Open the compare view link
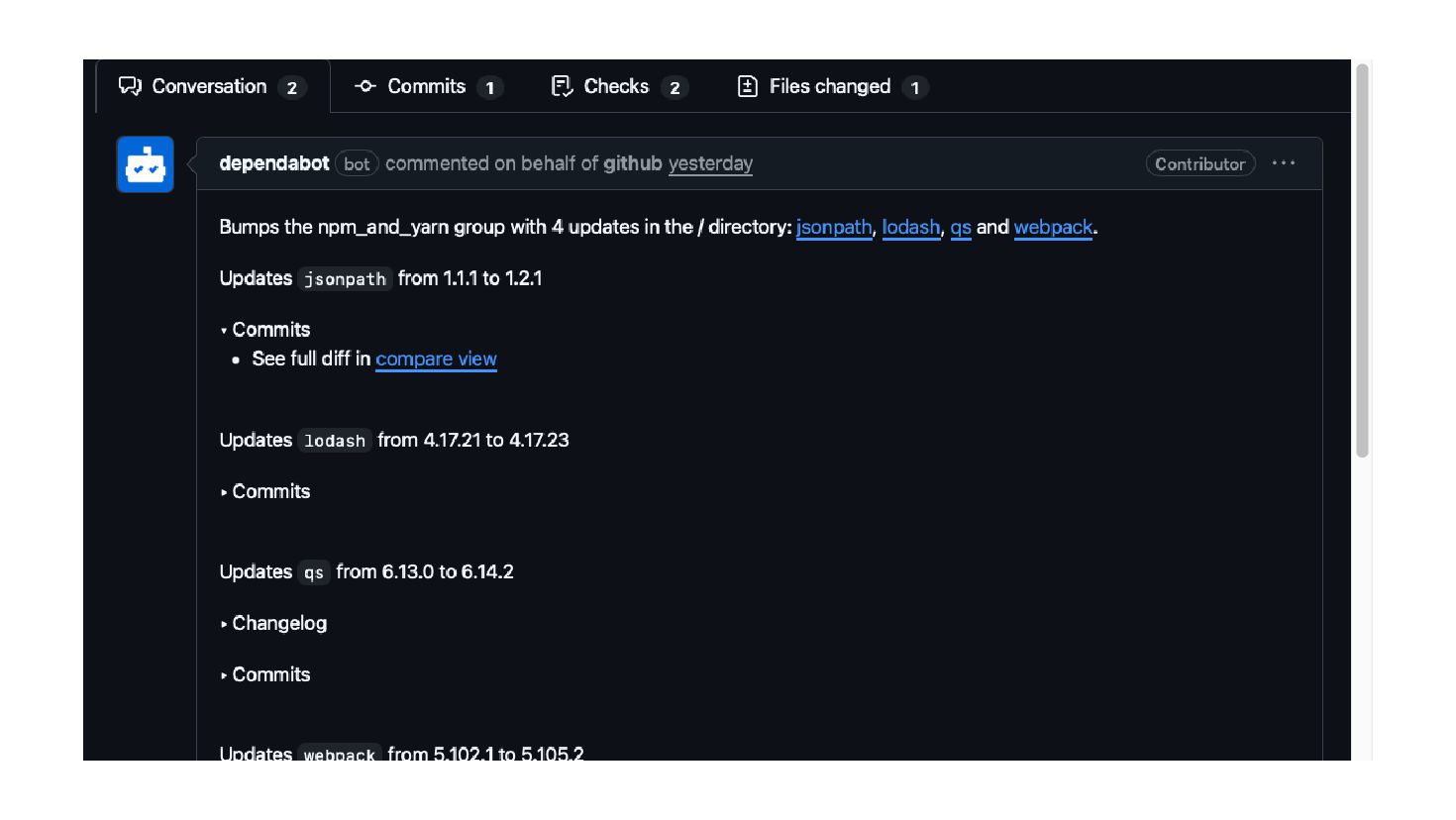 [x=436, y=359]
